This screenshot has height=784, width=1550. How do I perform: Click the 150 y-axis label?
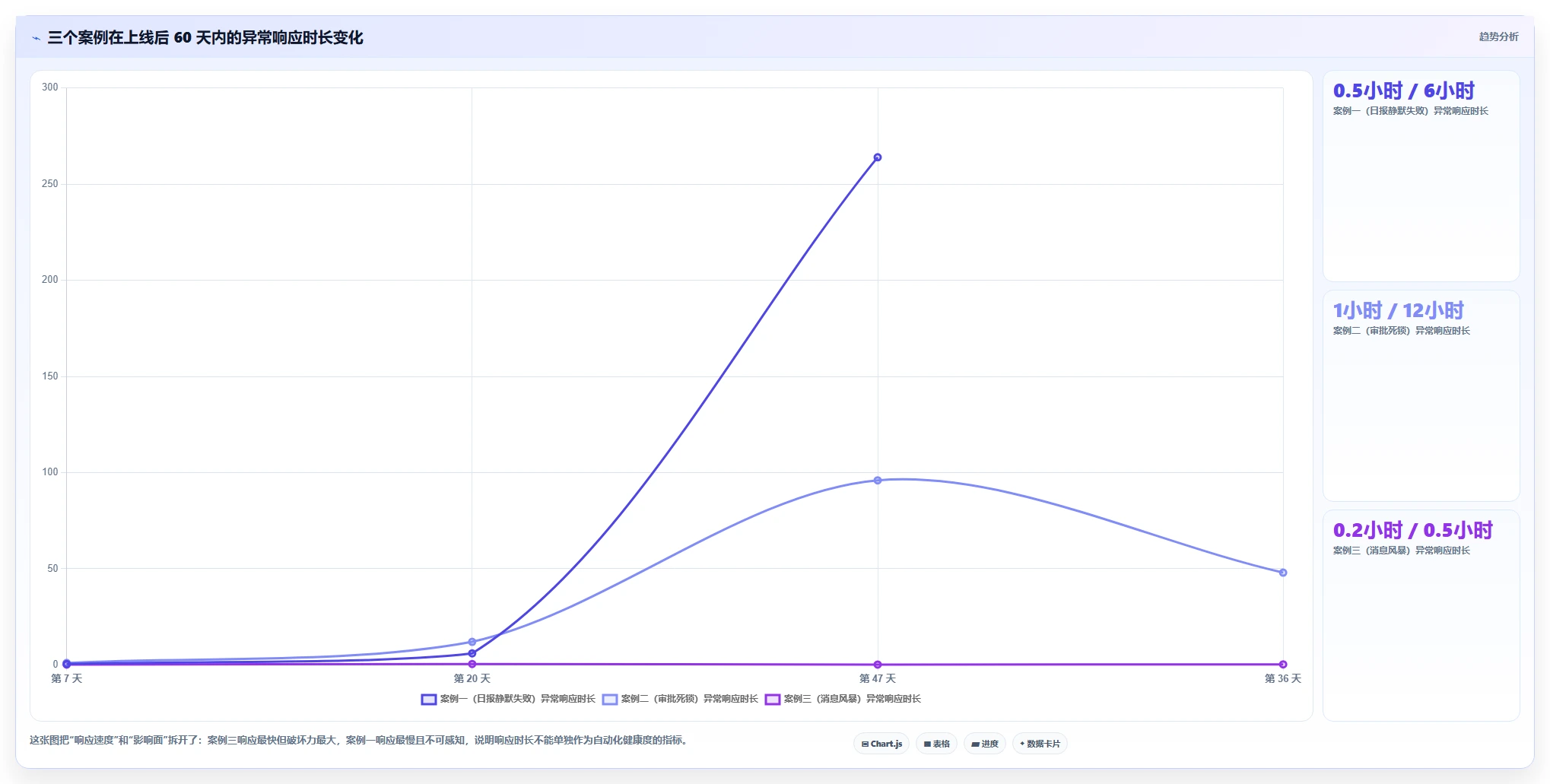point(49,376)
